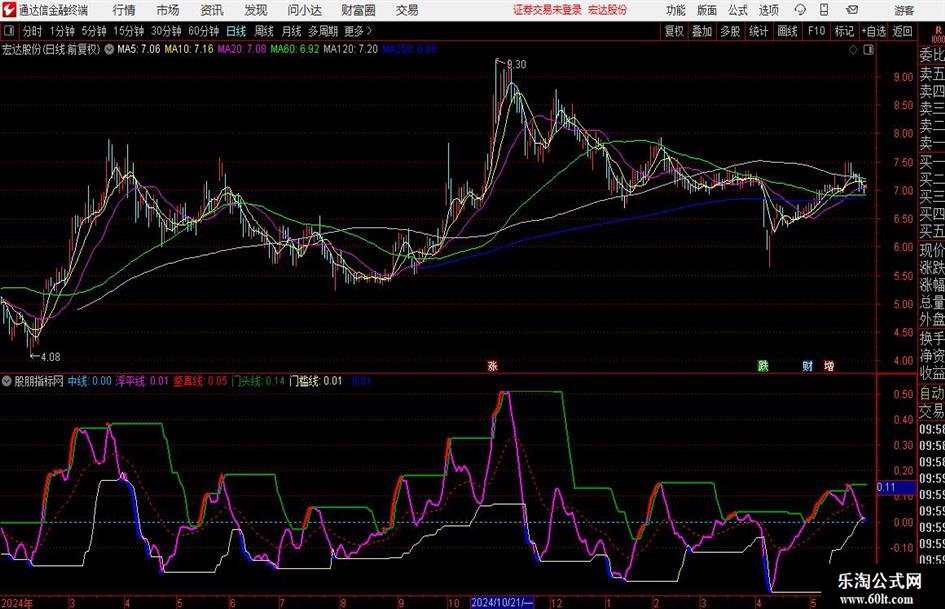This screenshot has width=945, height=609.
Task: Select the 日线 daily period
Action: (x=236, y=31)
